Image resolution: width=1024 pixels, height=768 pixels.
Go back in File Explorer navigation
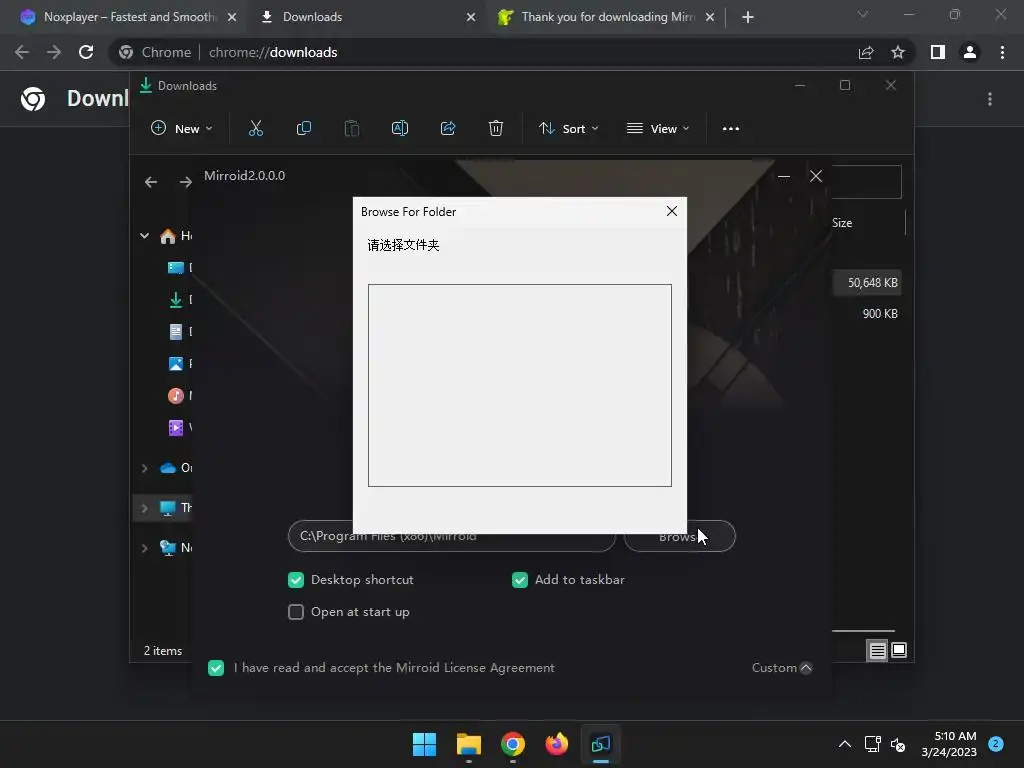click(151, 182)
